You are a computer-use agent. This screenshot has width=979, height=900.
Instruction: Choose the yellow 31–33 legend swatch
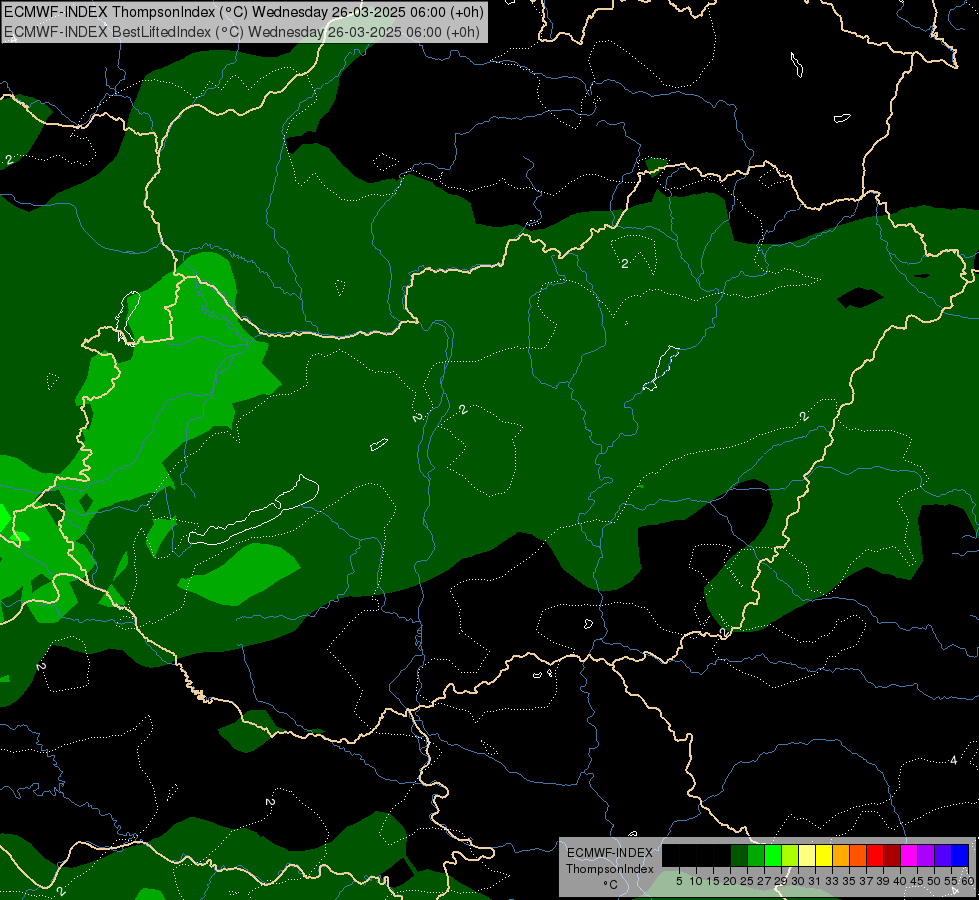824,855
